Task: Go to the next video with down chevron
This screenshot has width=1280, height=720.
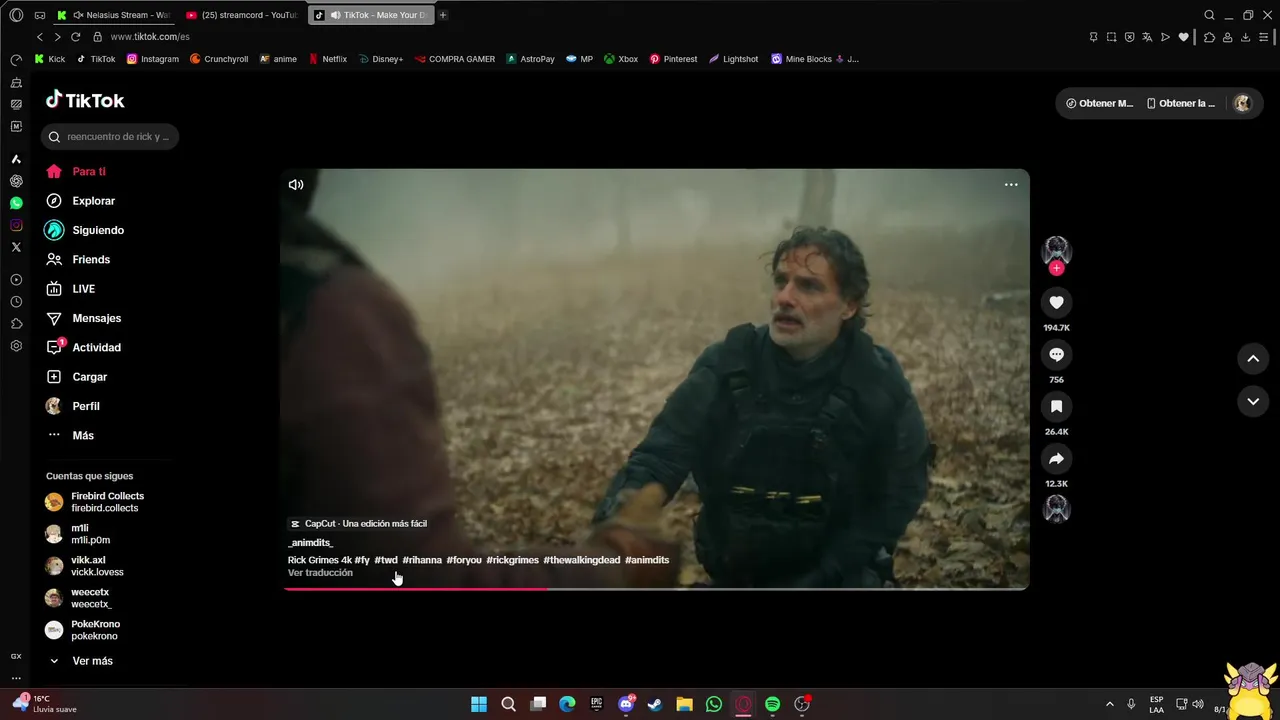Action: tap(1253, 401)
